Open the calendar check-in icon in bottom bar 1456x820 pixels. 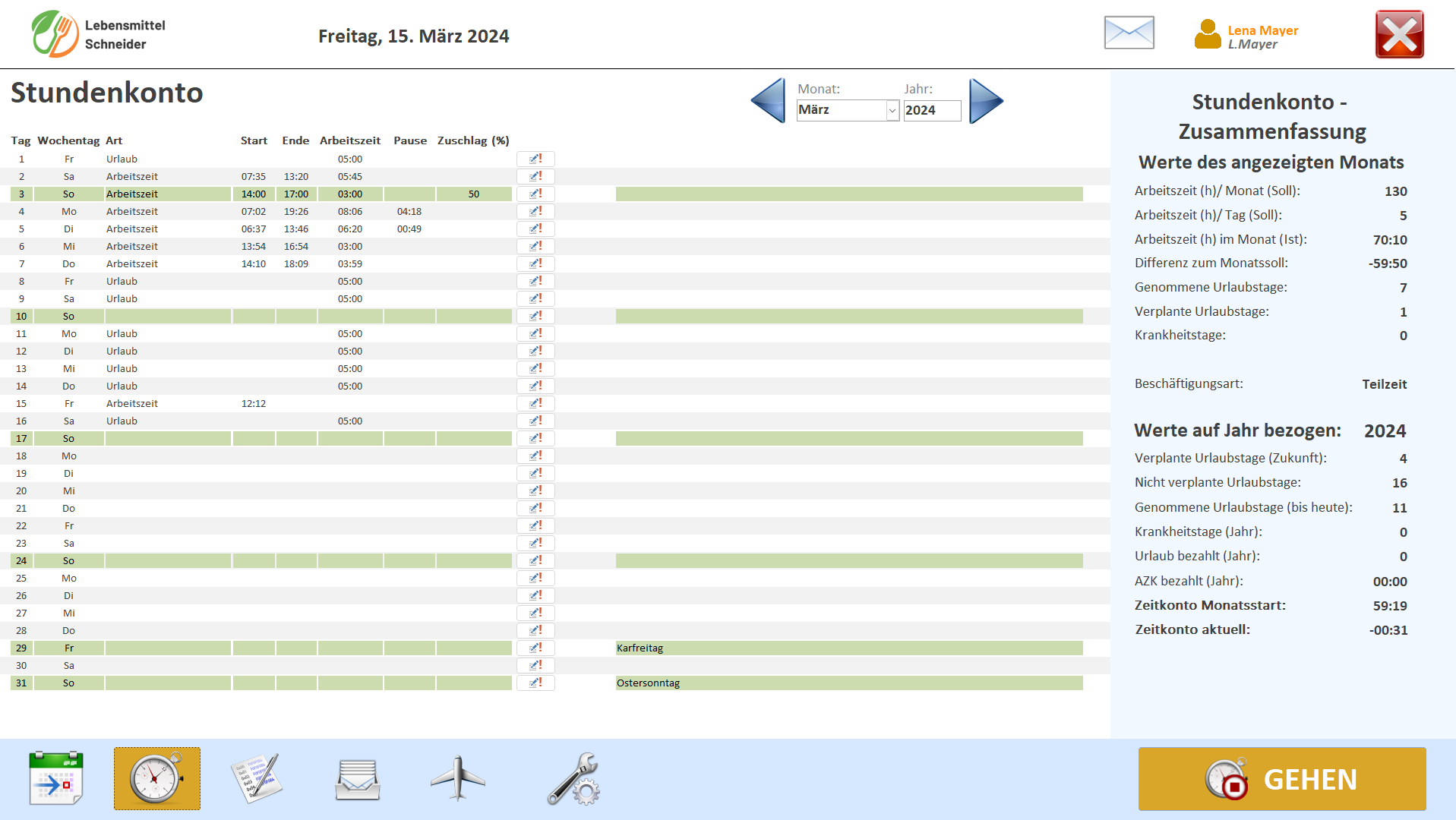(55, 778)
